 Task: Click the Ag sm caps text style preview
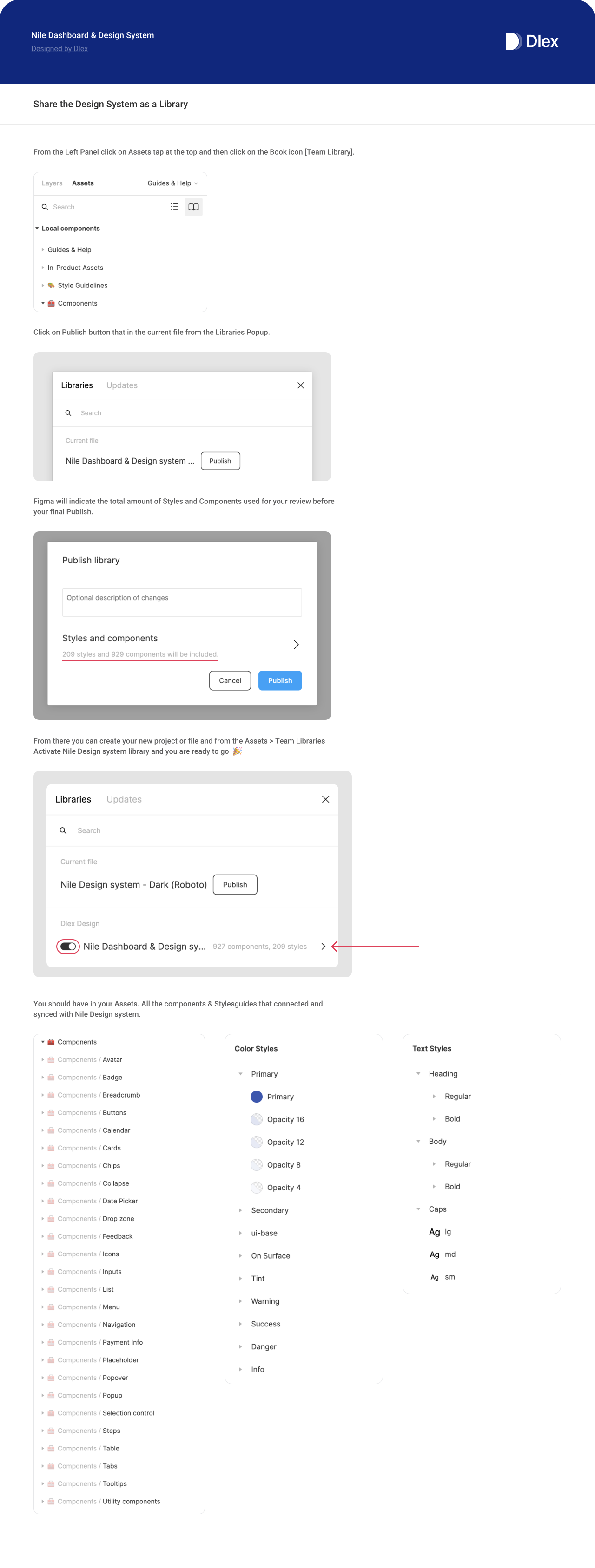tap(434, 1277)
